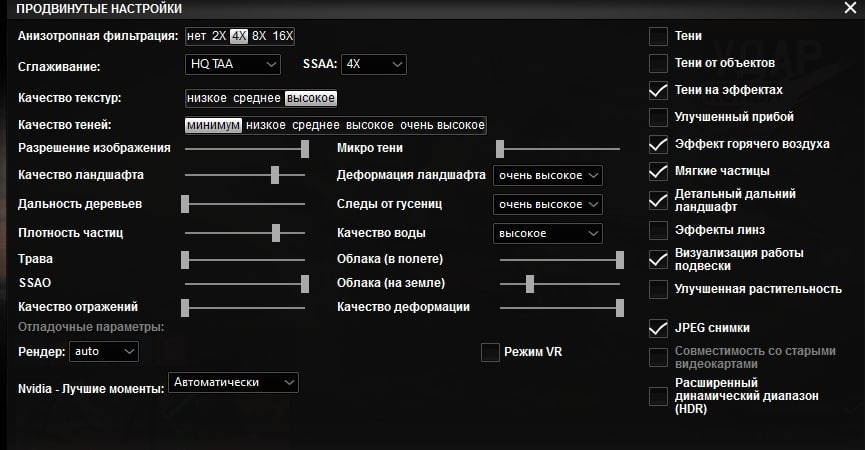Close the Продвинутые настройки window
The height and width of the screenshot is (450, 865).
[850, 8]
